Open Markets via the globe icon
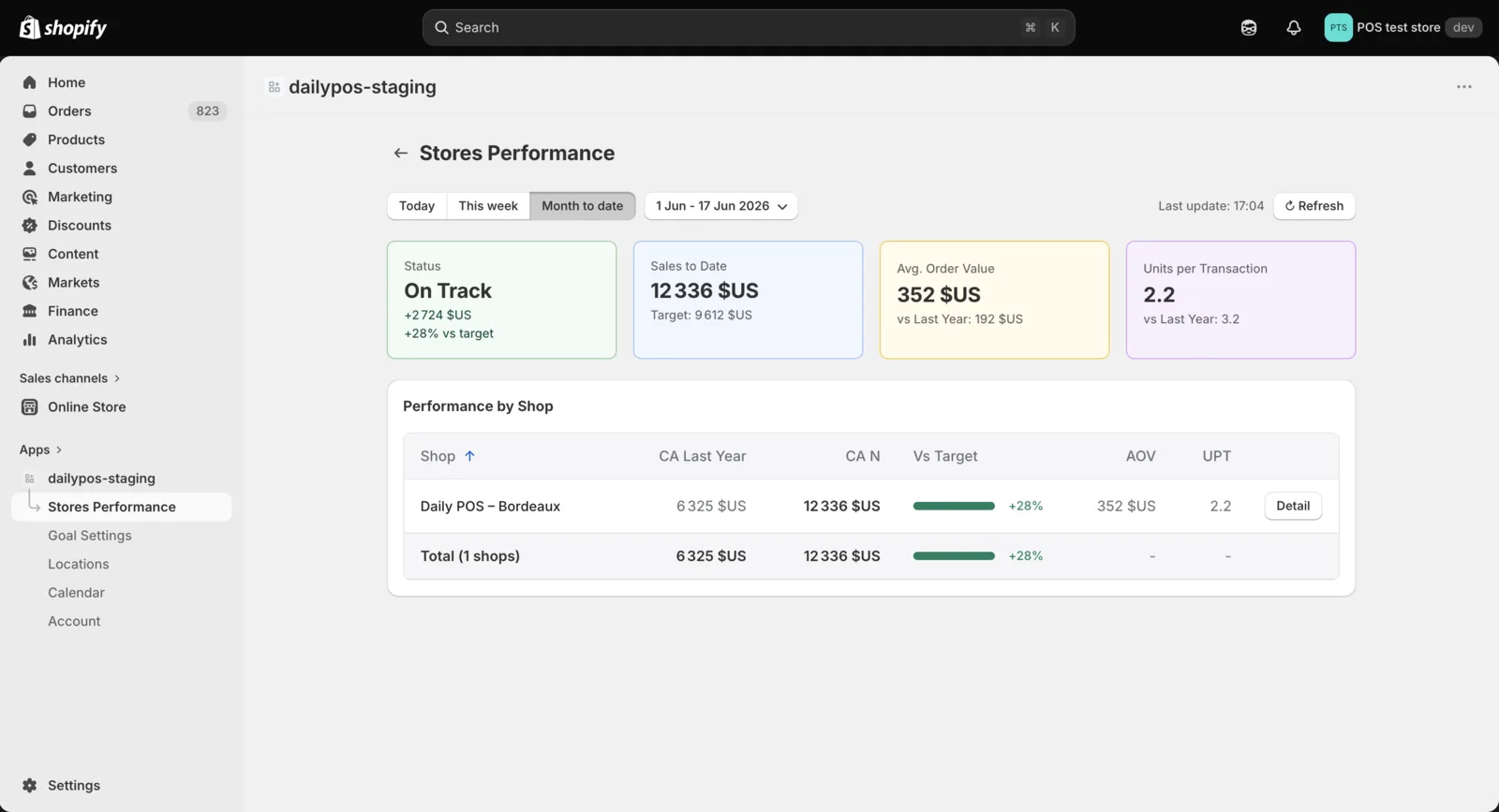Viewport: 1499px width, 812px height. 30,282
